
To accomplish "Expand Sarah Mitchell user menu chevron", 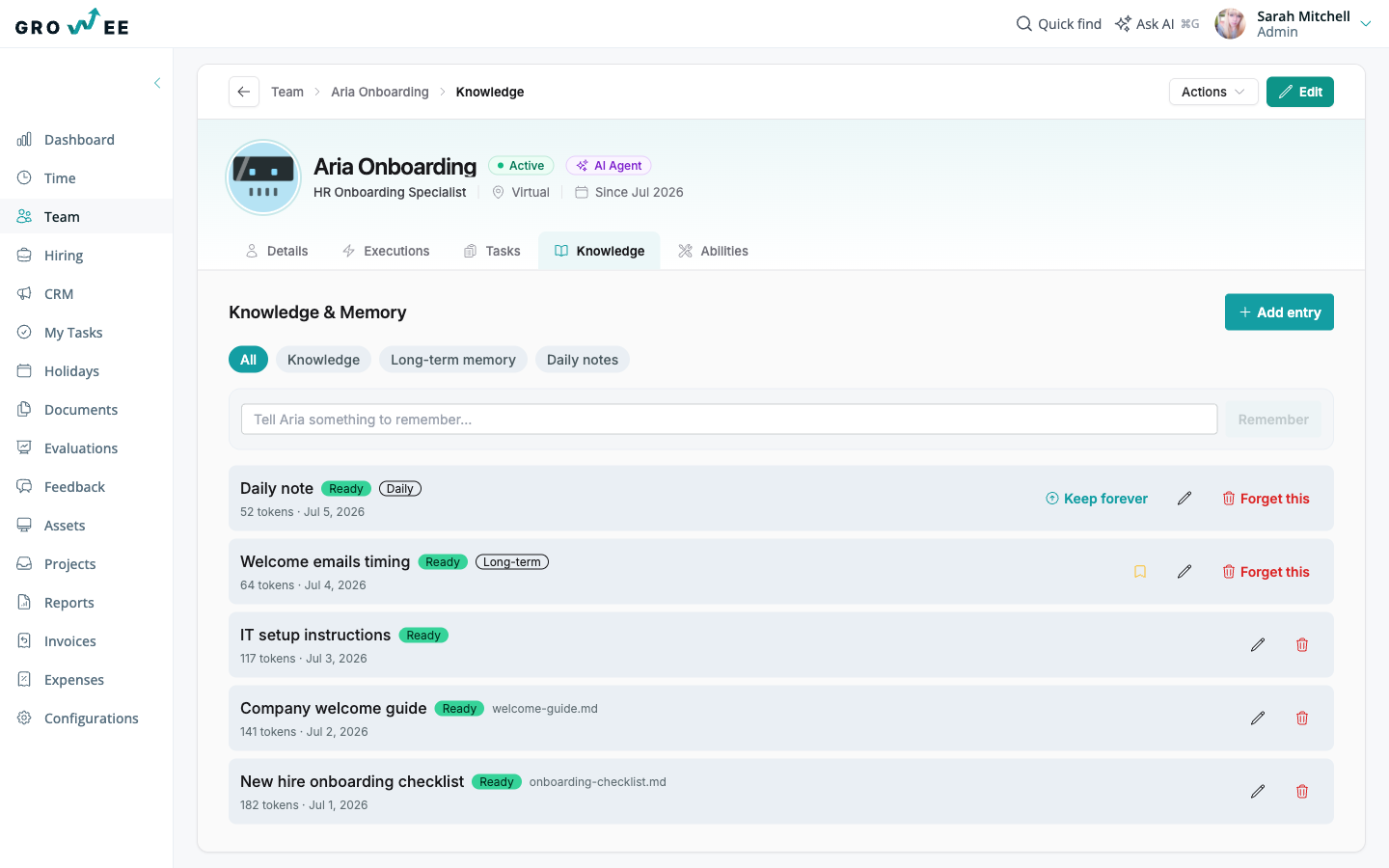I will pyautogui.click(x=1366, y=24).
